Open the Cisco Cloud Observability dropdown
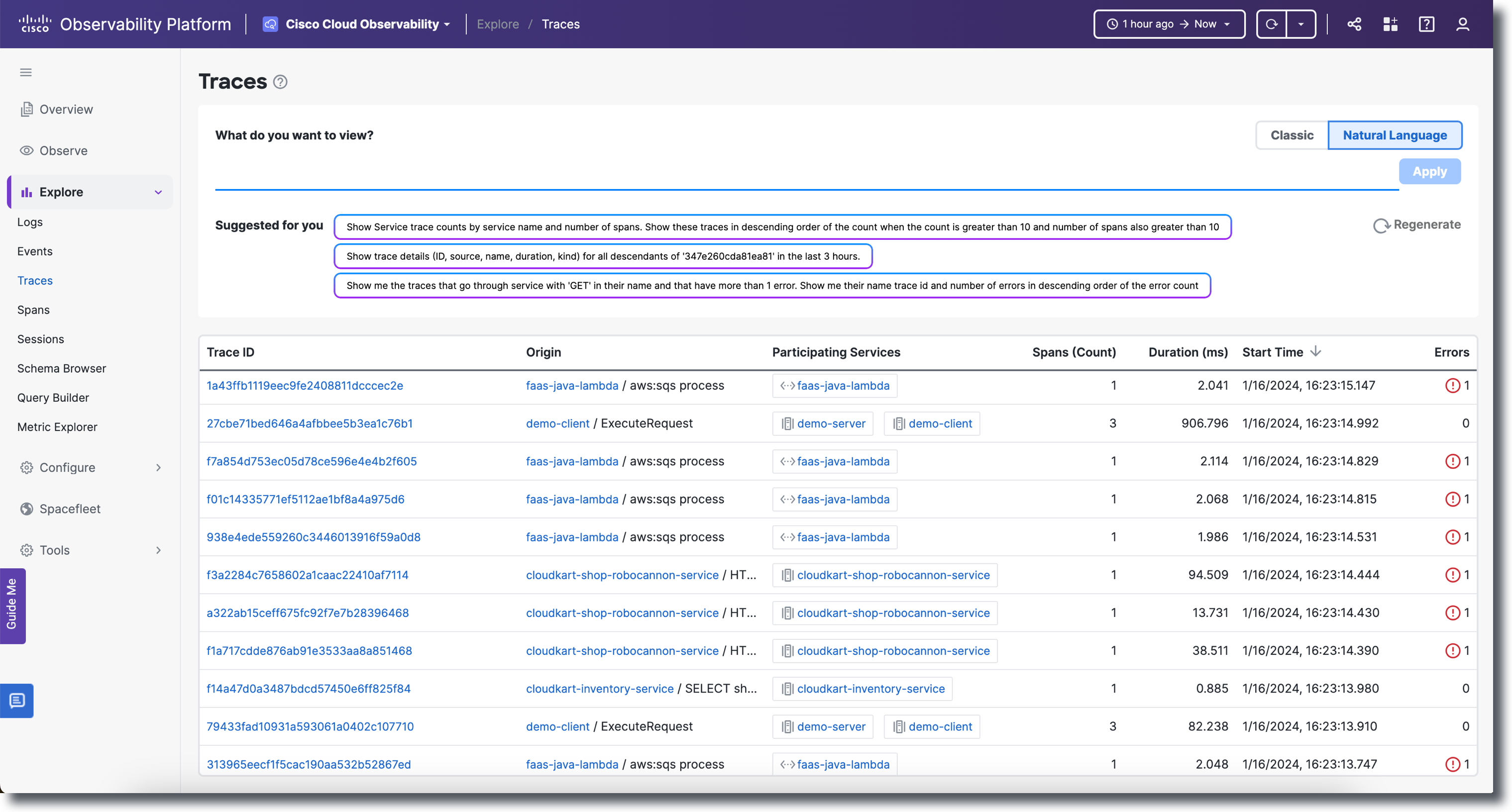Screen dimensions: 1512x812 (447, 25)
